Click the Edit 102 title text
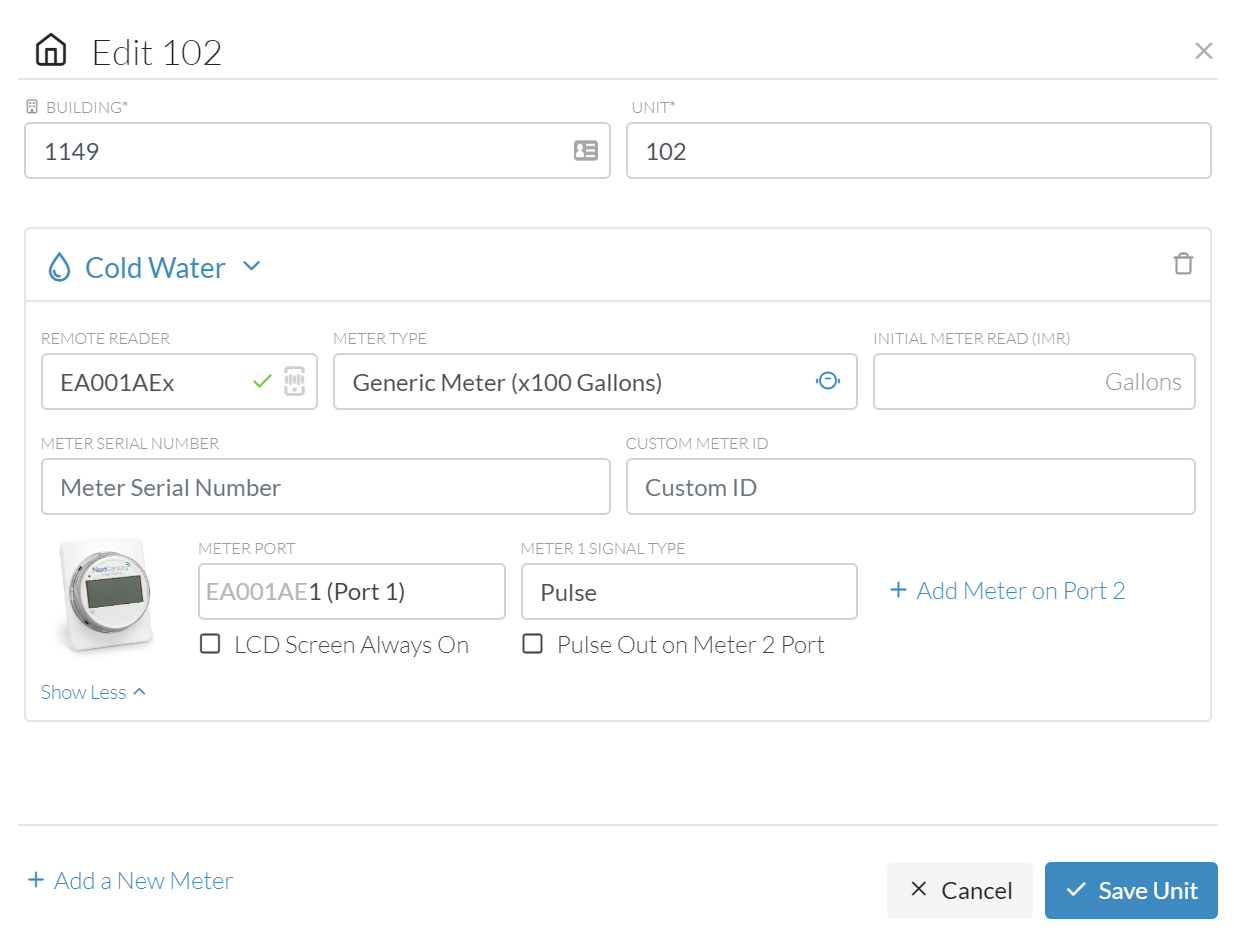 point(157,52)
